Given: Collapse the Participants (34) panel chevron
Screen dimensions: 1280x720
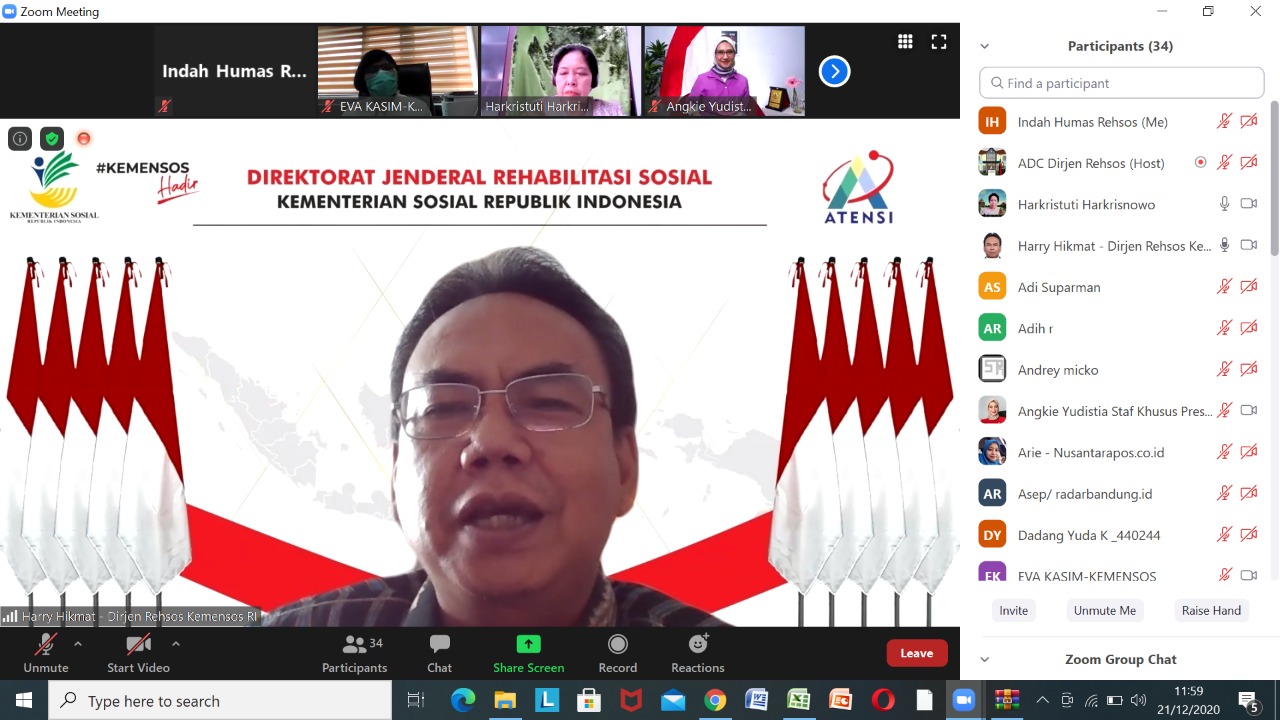Looking at the screenshot, I should (x=985, y=46).
